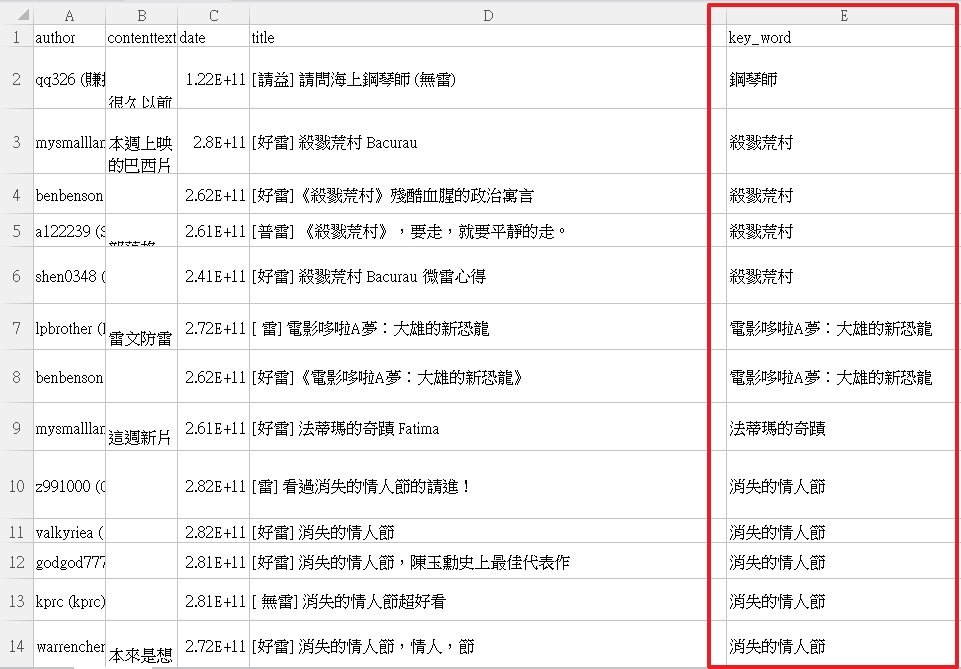The width and height of the screenshot is (961, 669).
Task: Select title '[請益] 請問海上鋼琴師 (無雷)'
Action: pos(488,78)
